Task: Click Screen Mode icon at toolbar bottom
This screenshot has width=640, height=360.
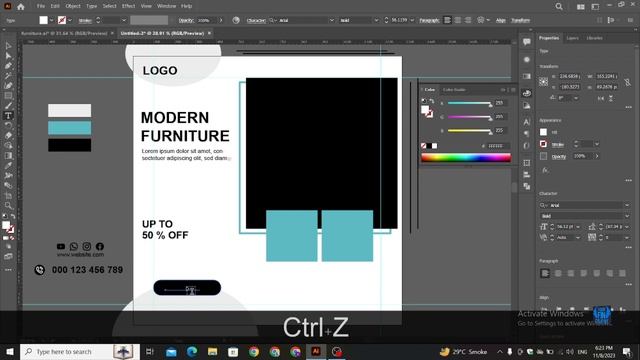Action: point(8,256)
